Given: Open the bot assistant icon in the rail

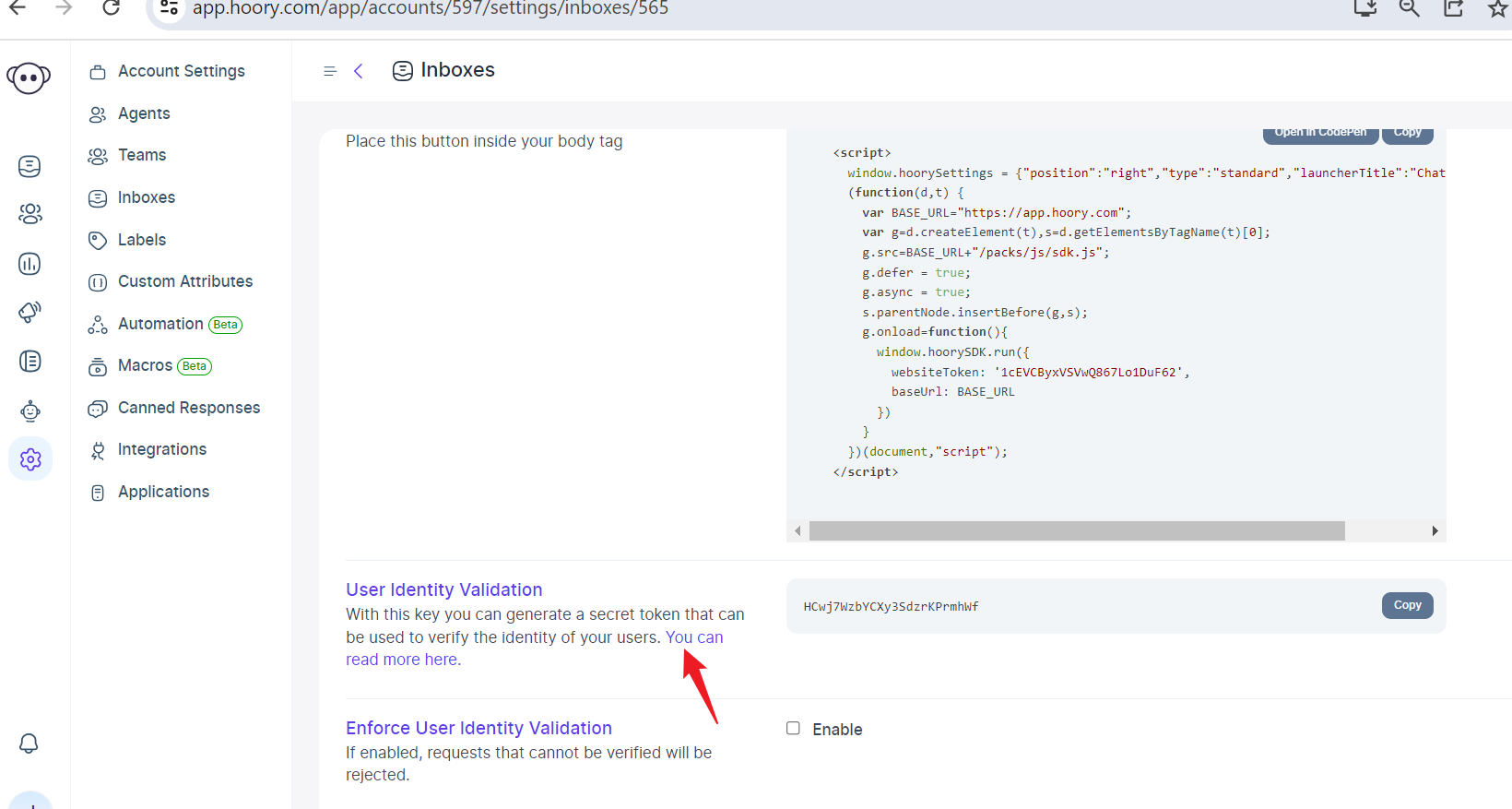Looking at the screenshot, I should click(30, 410).
